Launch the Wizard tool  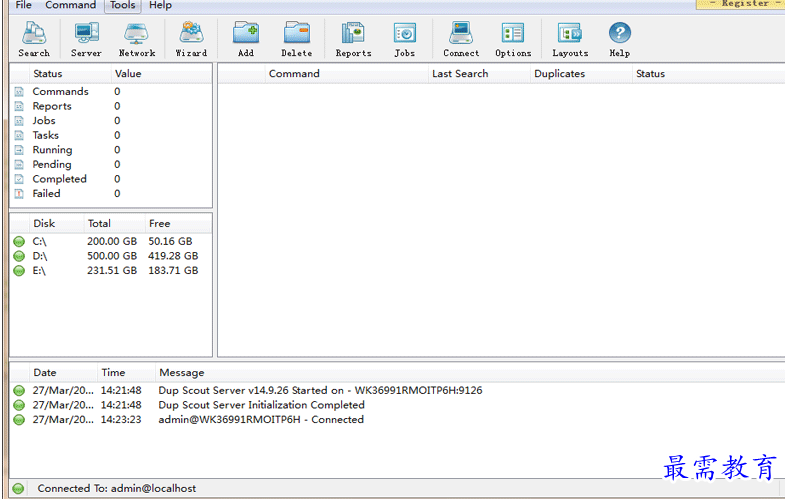[191, 39]
